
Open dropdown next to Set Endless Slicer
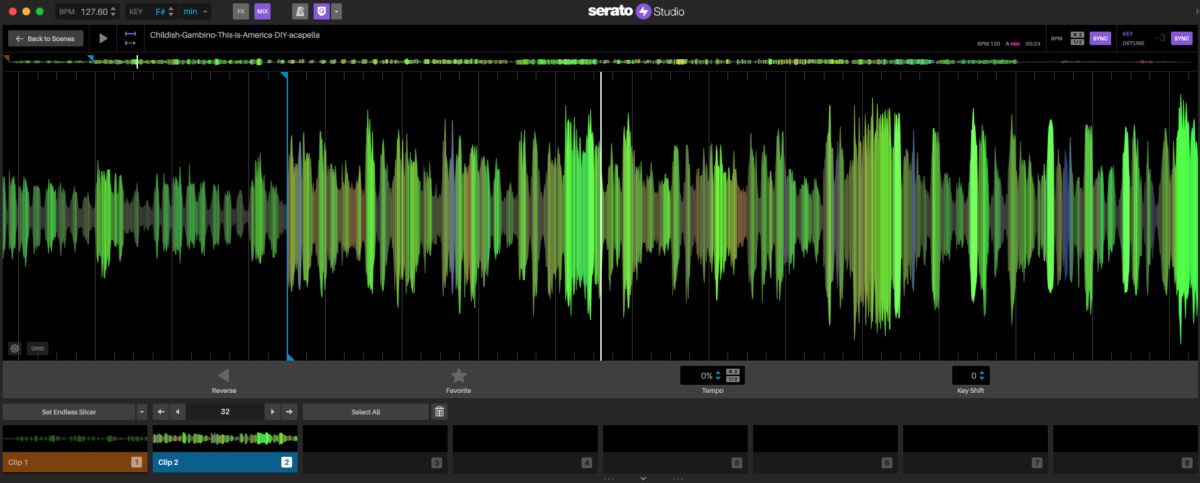141,412
